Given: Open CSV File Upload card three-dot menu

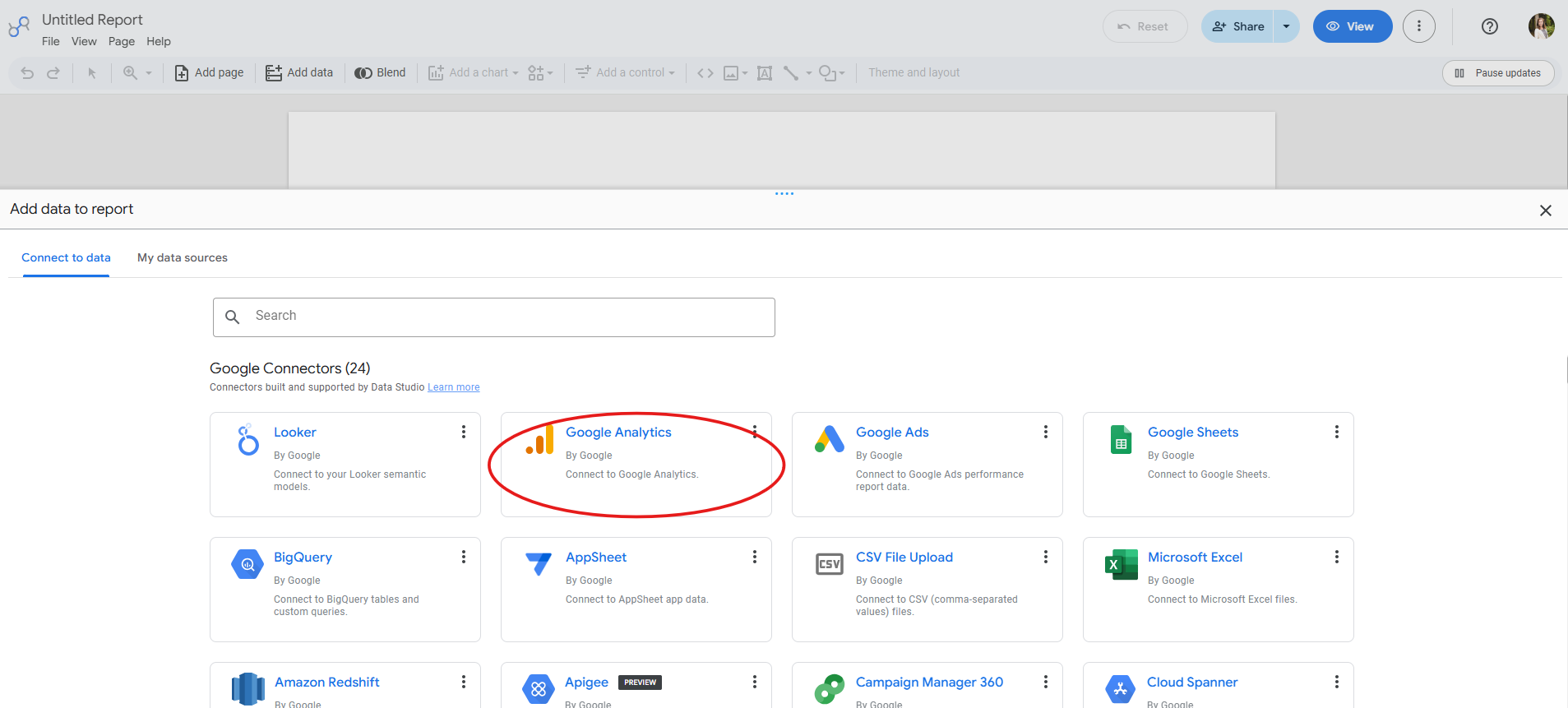Looking at the screenshot, I should [x=1046, y=557].
